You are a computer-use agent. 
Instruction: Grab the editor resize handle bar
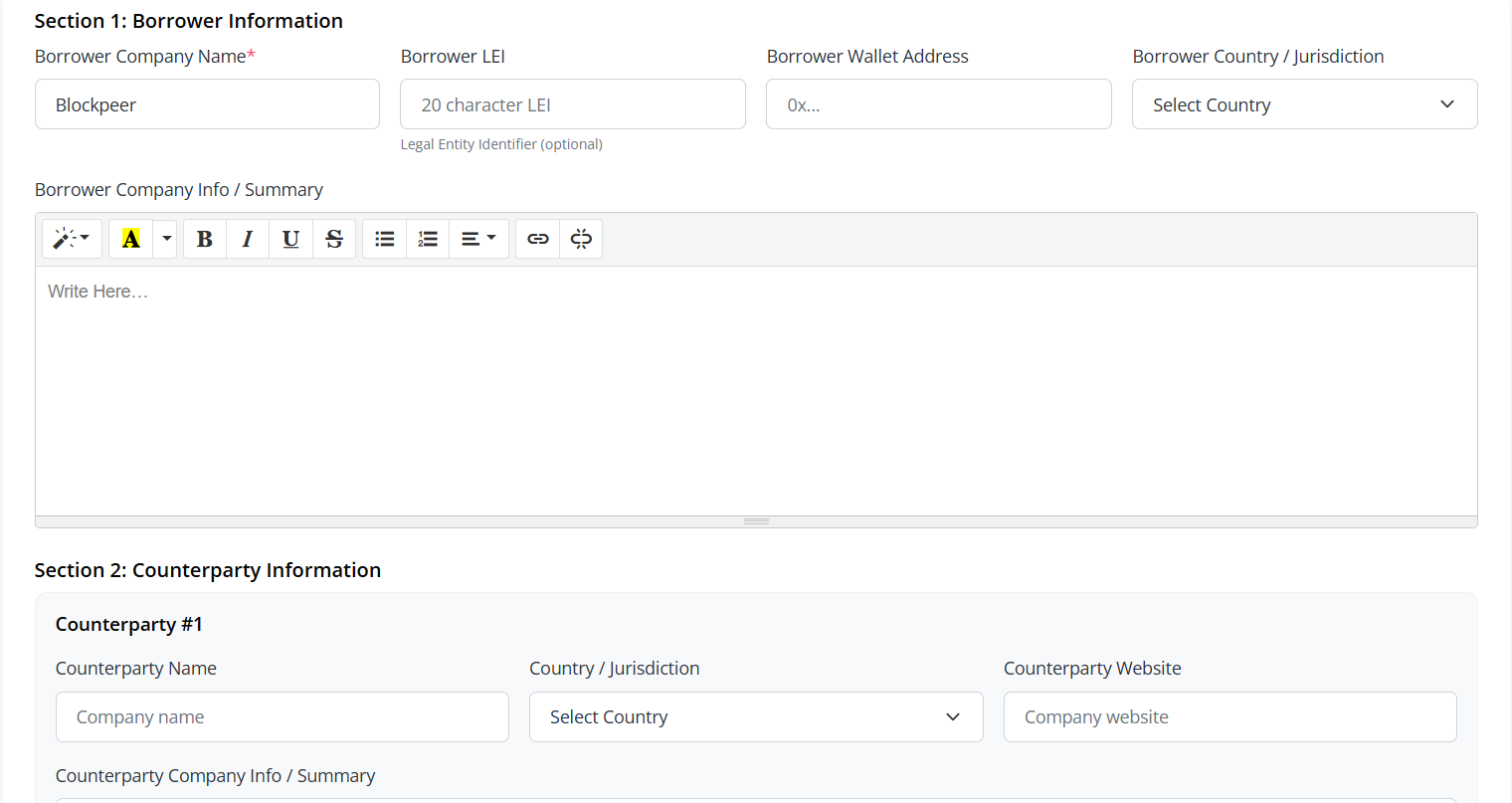(x=756, y=521)
